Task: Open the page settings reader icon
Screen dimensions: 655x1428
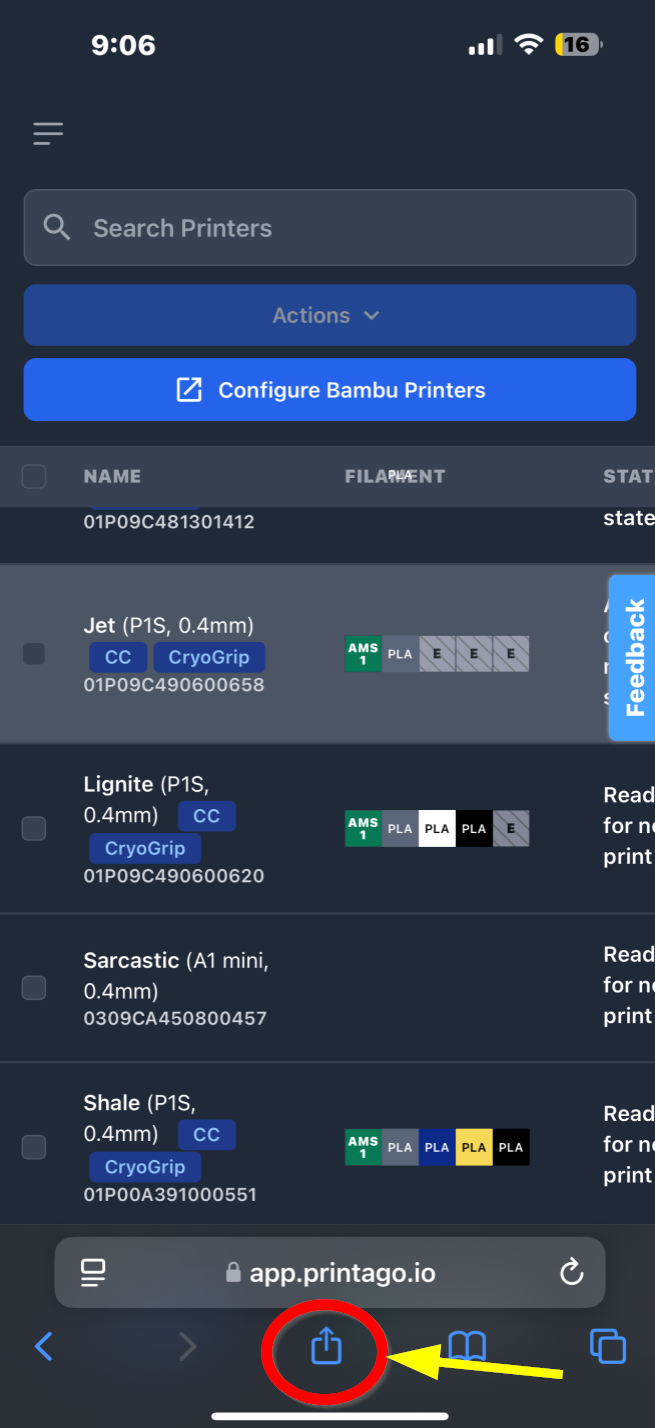Action: pos(93,1272)
